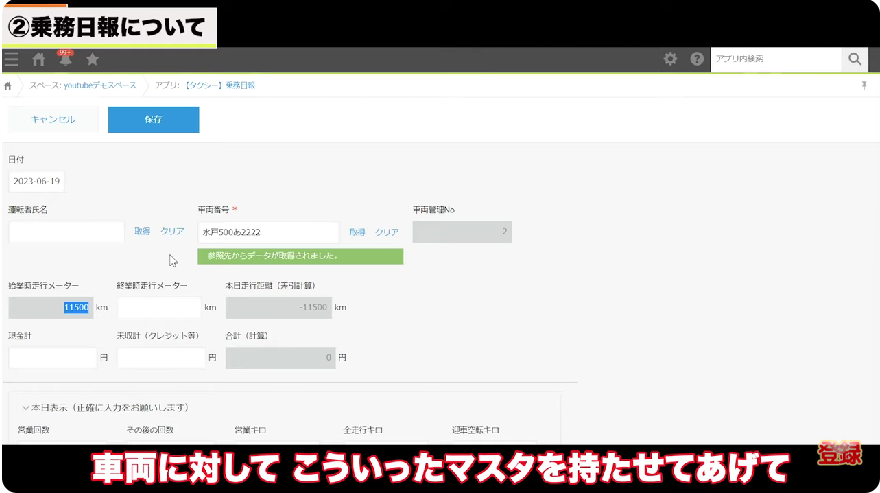This screenshot has width=880, height=493.
Task: Open the 日付 date field
Action: click(x=36, y=182)
